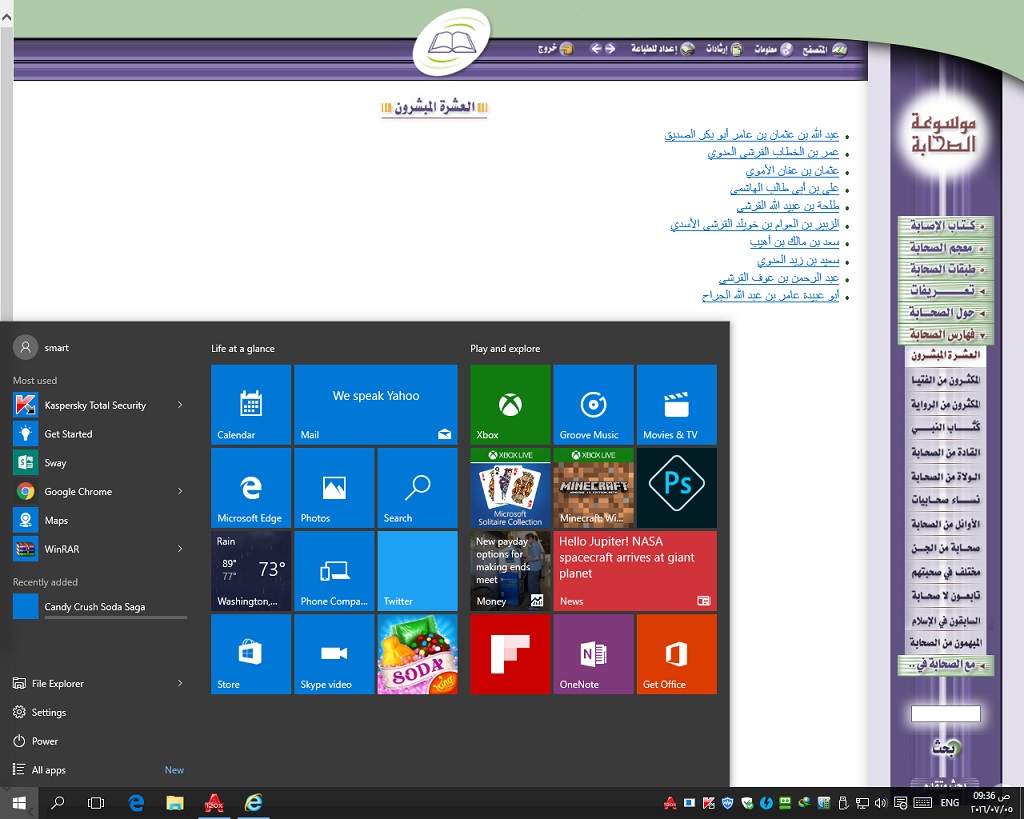Click the touch keyboard tray icon
This screenshot has width=1024, height=819.
pos(923,803)
